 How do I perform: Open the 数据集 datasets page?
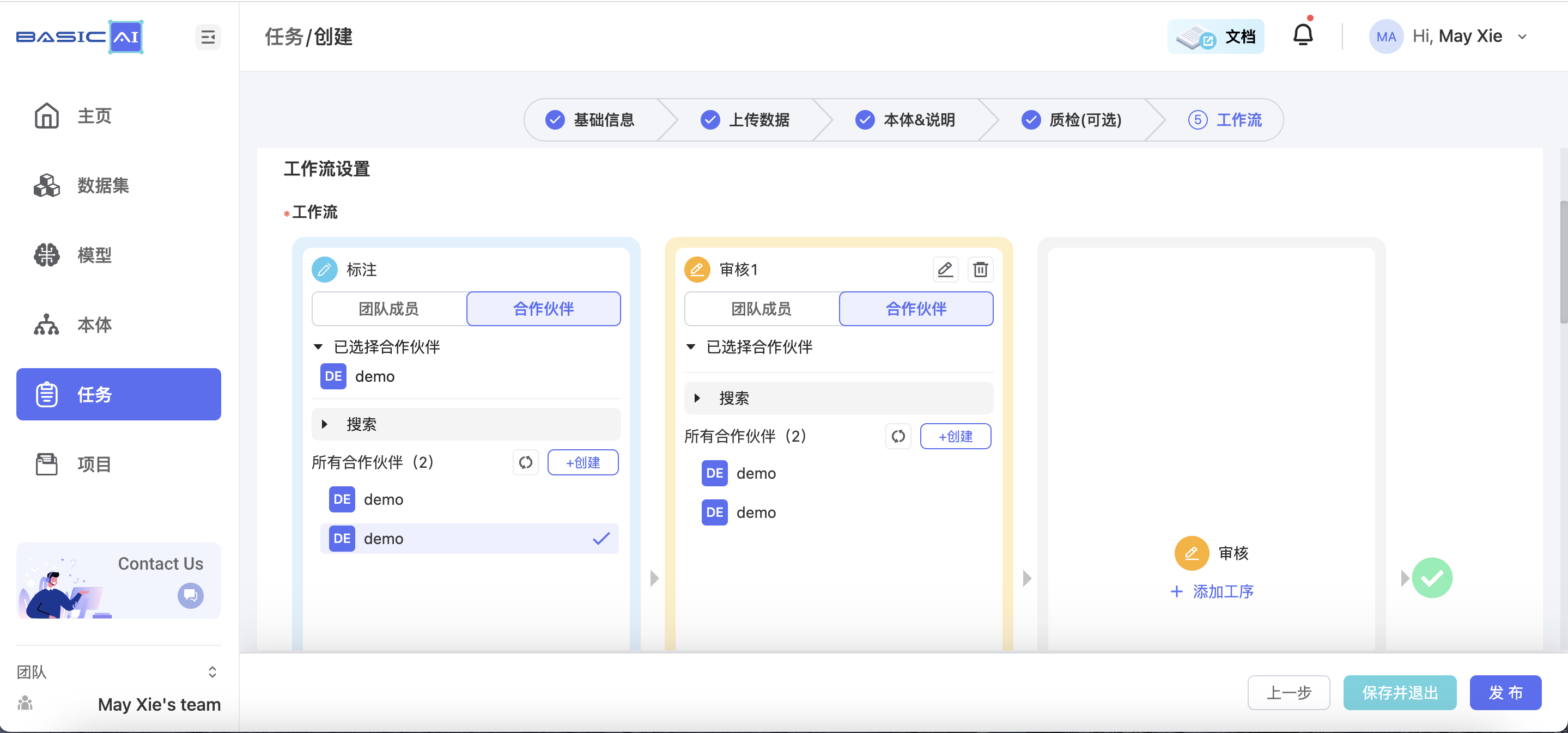pos(119,186)
